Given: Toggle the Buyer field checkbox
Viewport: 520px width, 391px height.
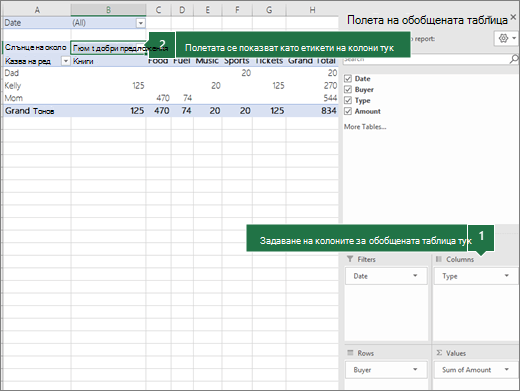Looking at the screenshot, I should (x=348, y=89).
